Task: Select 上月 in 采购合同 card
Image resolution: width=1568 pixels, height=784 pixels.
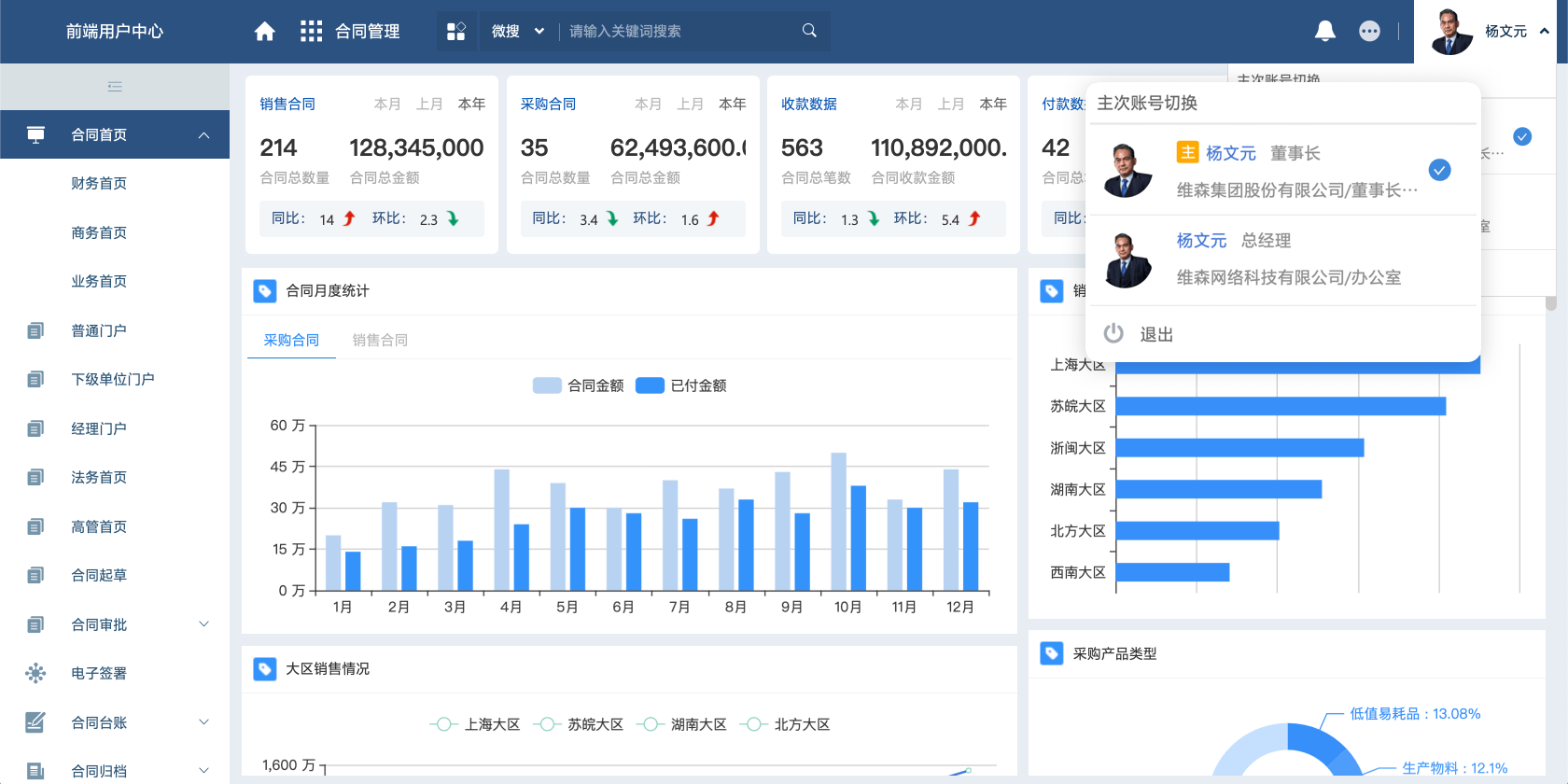Action: [691, 104]
